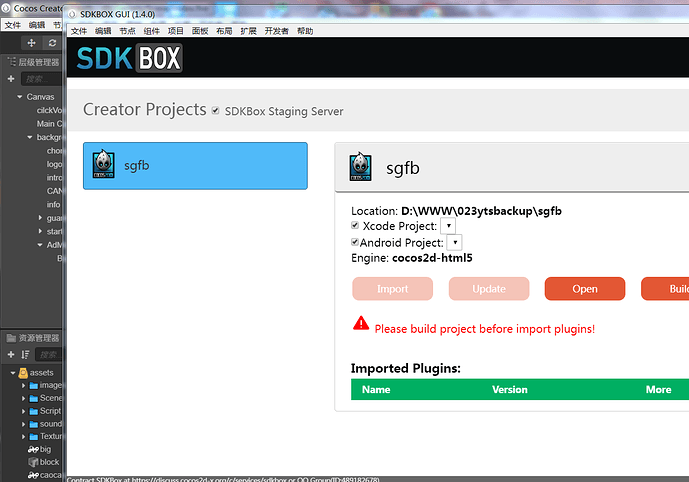Image resolution: width=689 pixels, height=482 pixels.
Task: Click the plus button in the assets panel
Action: click(x=11, y=354)
